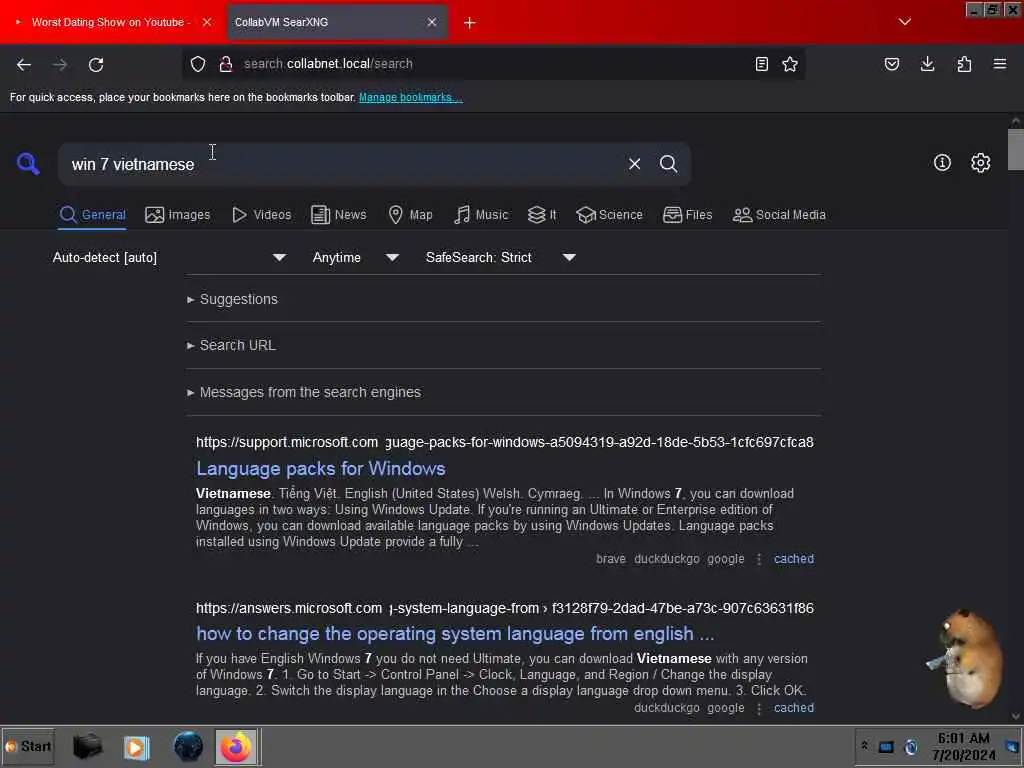1024x768 pixels.
Task: Open the Auto-detect language dropdown
Action: [x=170, y=257]
